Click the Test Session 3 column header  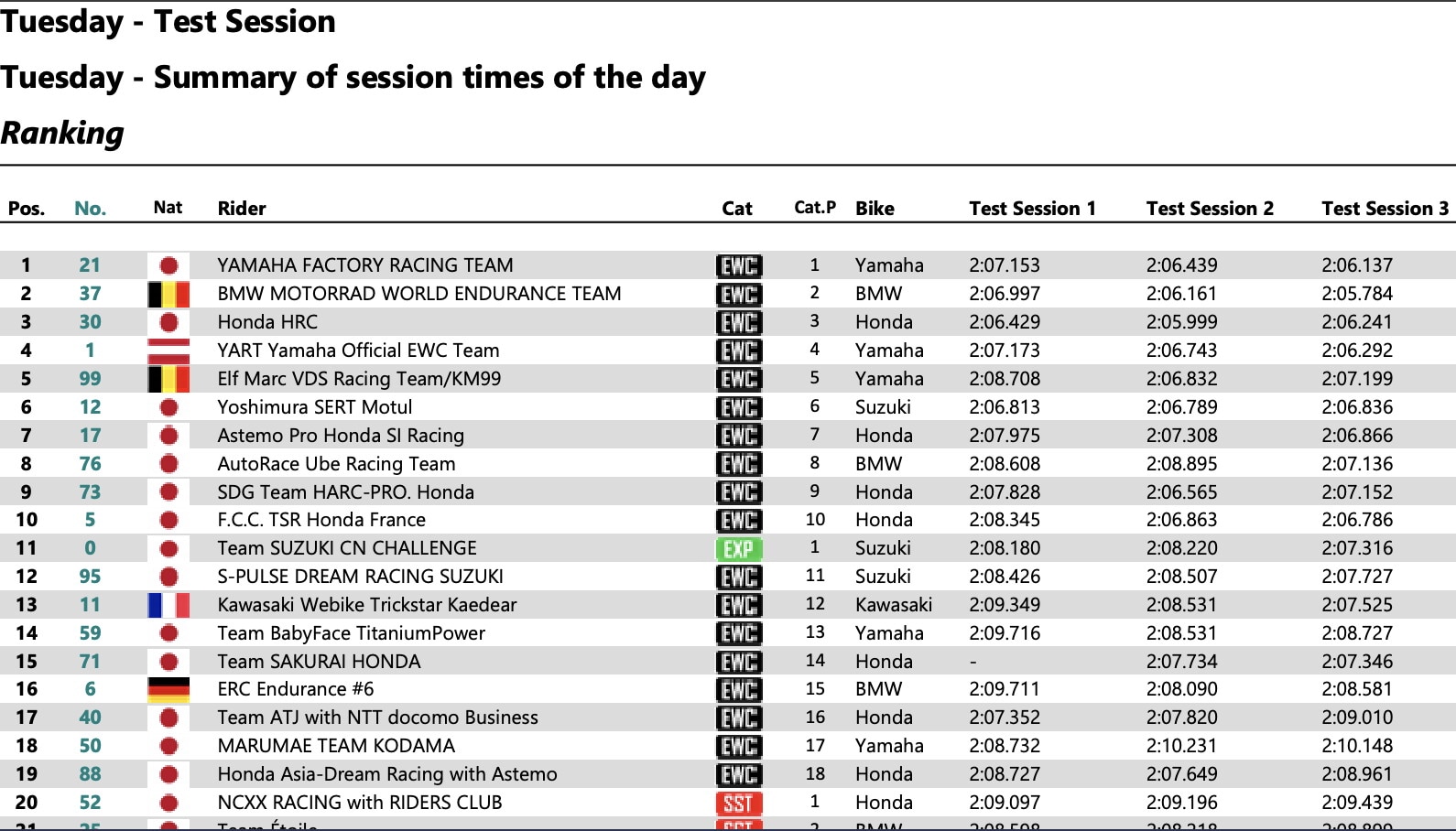(x=1385, y=209)
